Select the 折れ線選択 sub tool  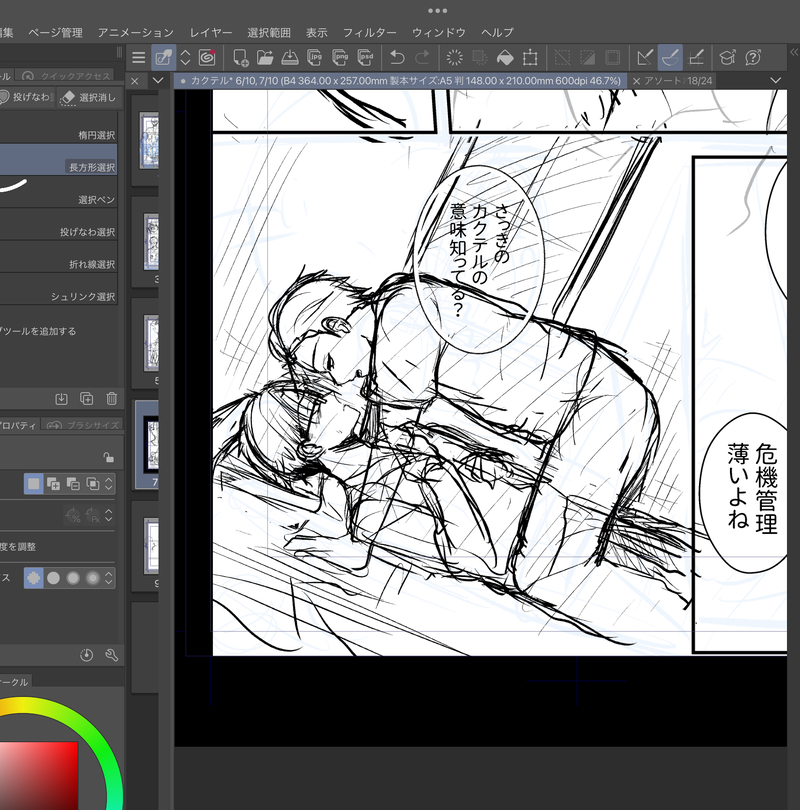(x=58, y=257)
